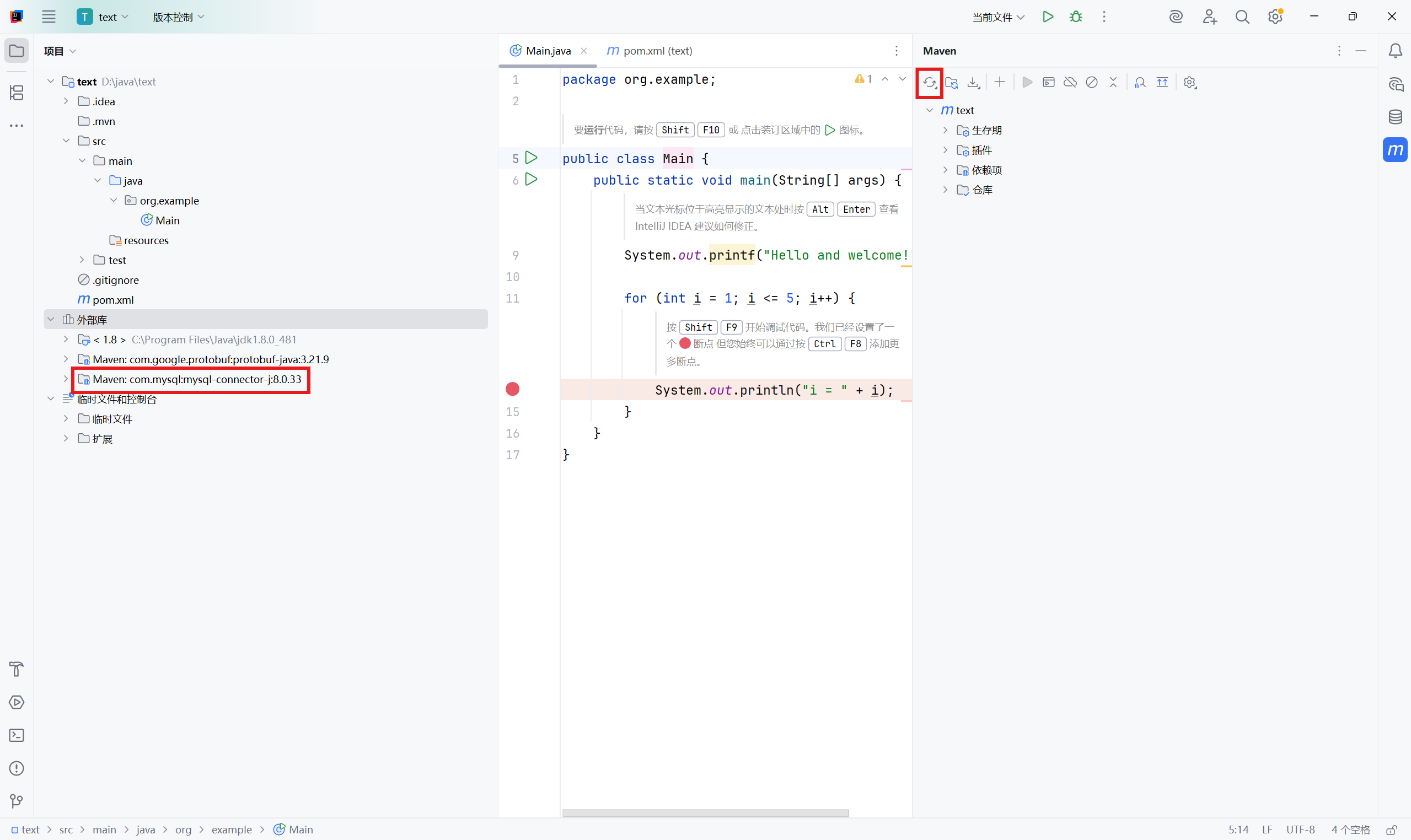Click Main in the breadcrumb bar

click(x=293, y=830)
